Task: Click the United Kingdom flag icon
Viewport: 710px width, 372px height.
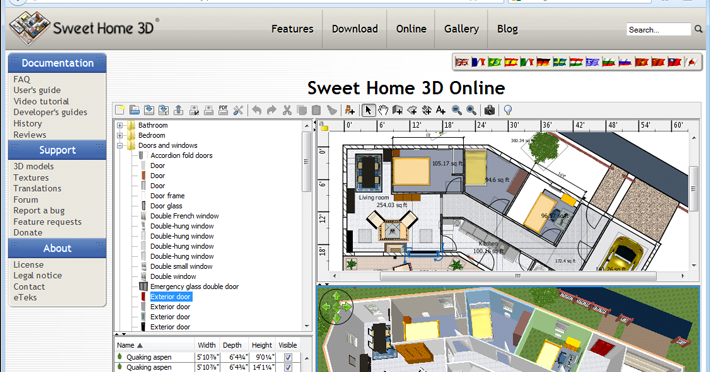Action: (462, 62)
